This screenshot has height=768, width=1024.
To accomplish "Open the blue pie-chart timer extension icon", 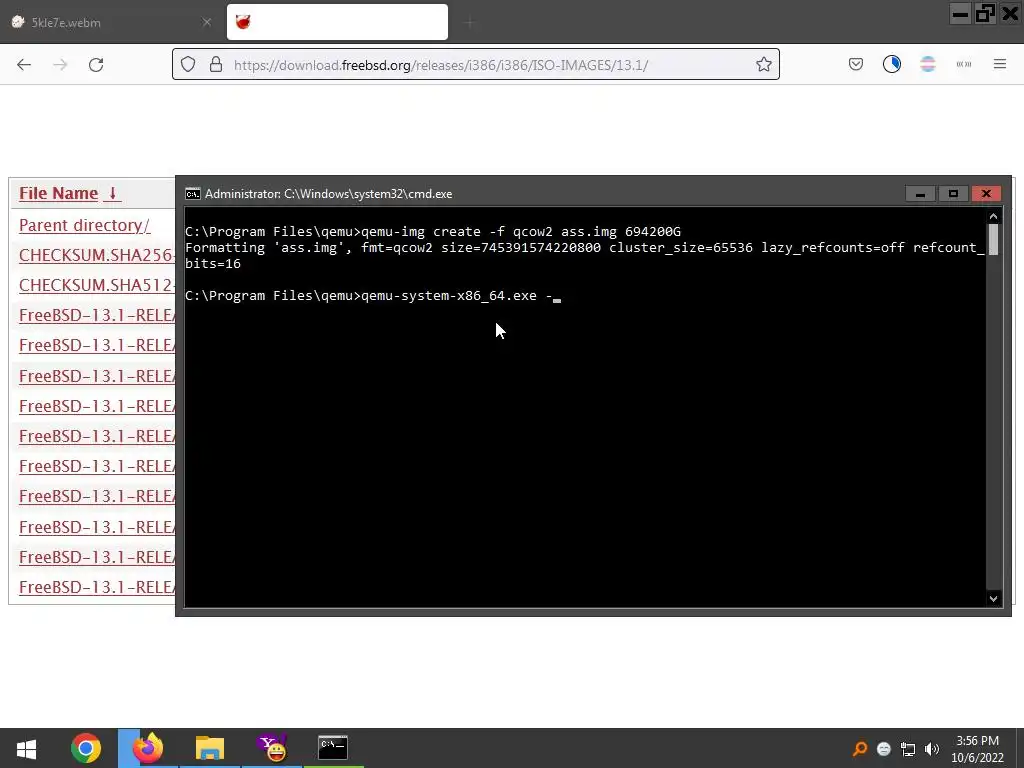I will [x=891, y=64].
